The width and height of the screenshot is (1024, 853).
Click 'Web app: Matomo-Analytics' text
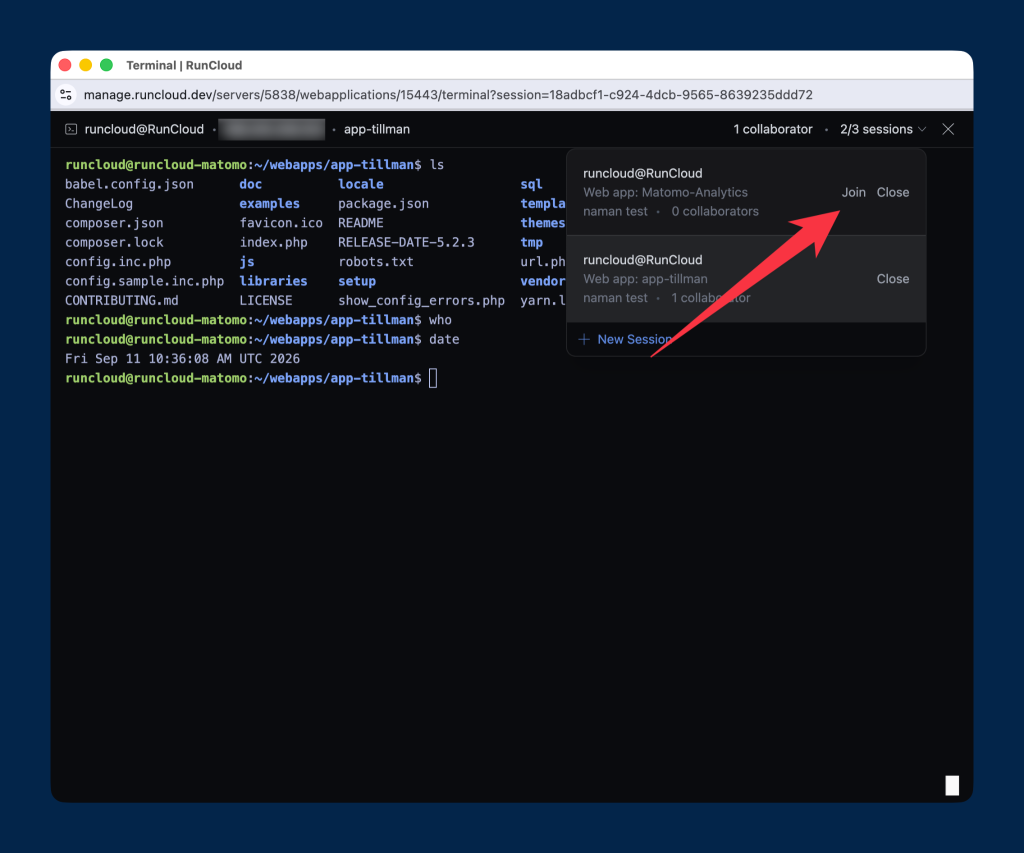665,192
